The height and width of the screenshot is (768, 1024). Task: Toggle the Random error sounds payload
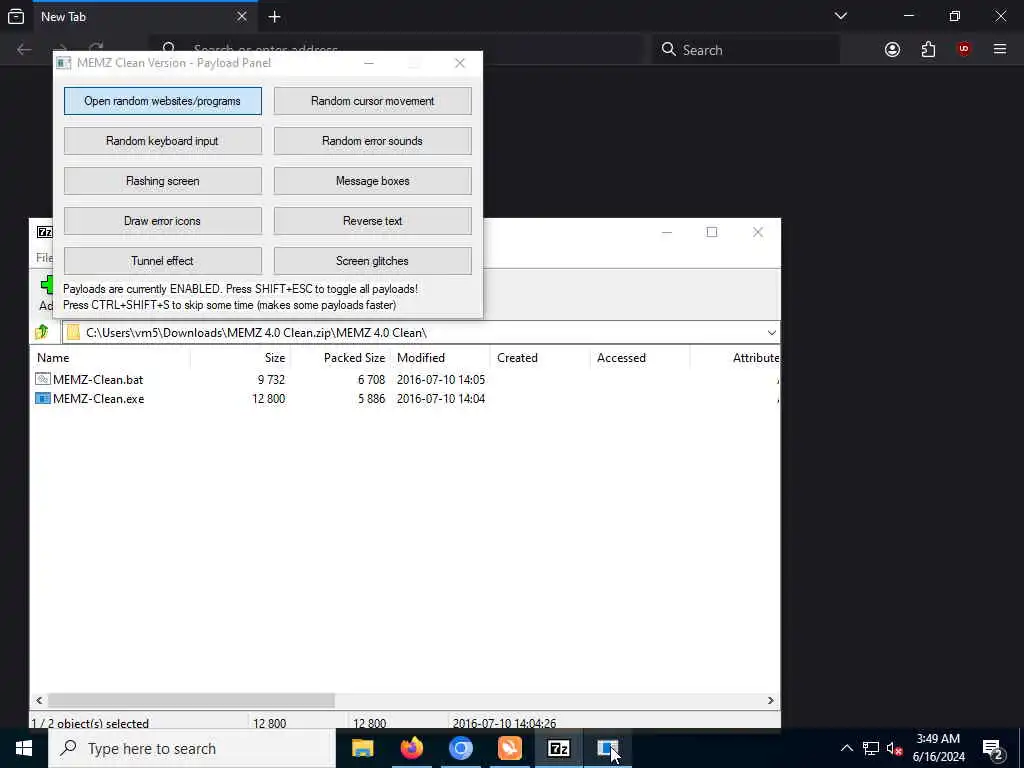point(372,141)
